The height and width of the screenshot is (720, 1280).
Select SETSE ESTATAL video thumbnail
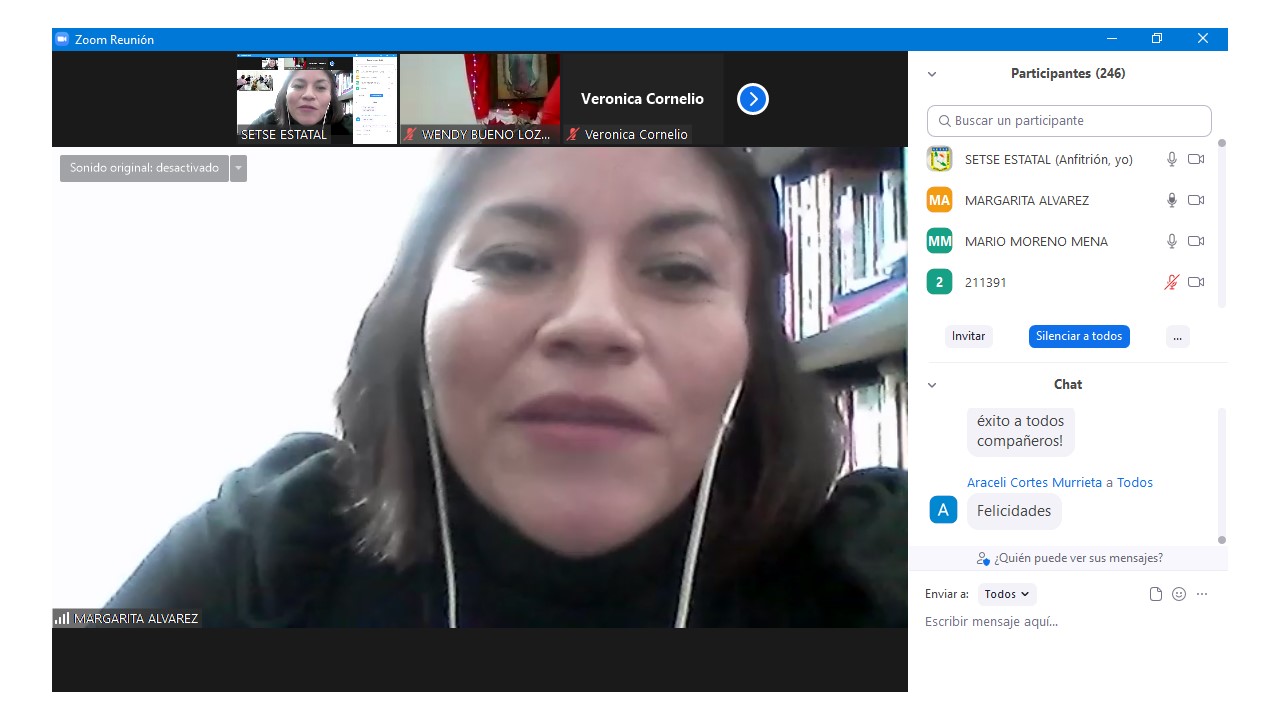click(317, 99)
